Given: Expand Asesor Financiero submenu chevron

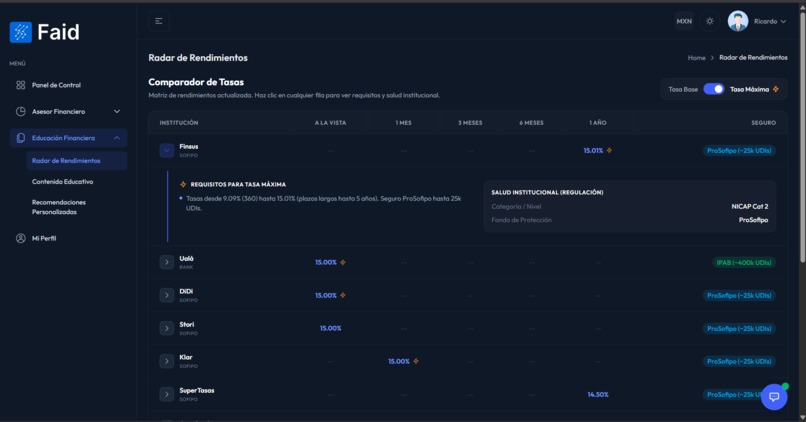Looking at the screenshot, I should (x=117, y=112).
